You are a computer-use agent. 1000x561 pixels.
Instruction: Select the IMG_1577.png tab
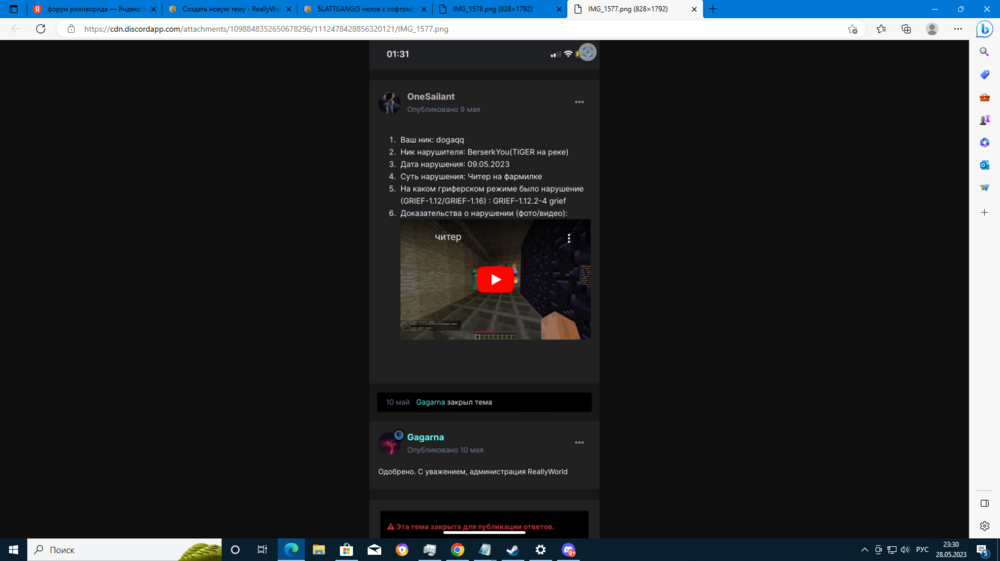(x=635, y=9)
